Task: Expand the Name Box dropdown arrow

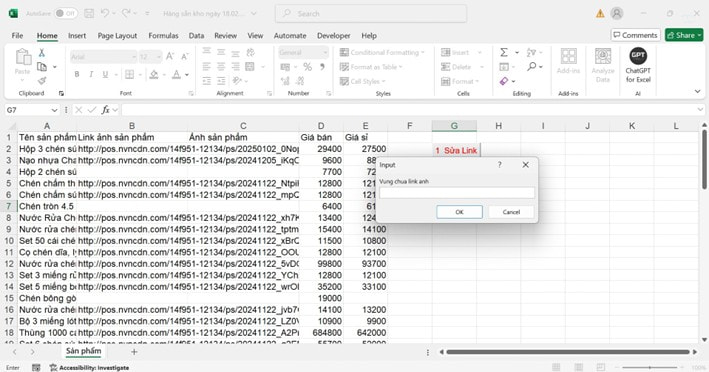Action: pos(54,110)
